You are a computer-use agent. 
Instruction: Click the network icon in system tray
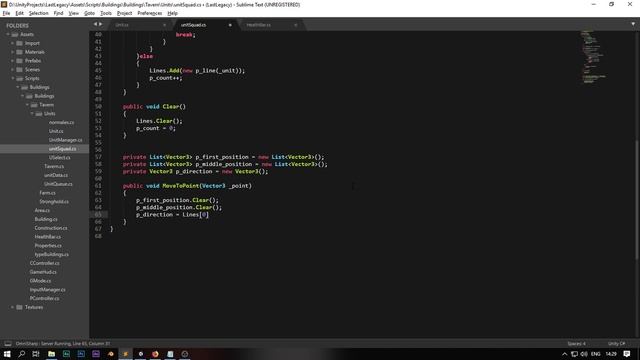pyautogui.click(x=574, y=354)
